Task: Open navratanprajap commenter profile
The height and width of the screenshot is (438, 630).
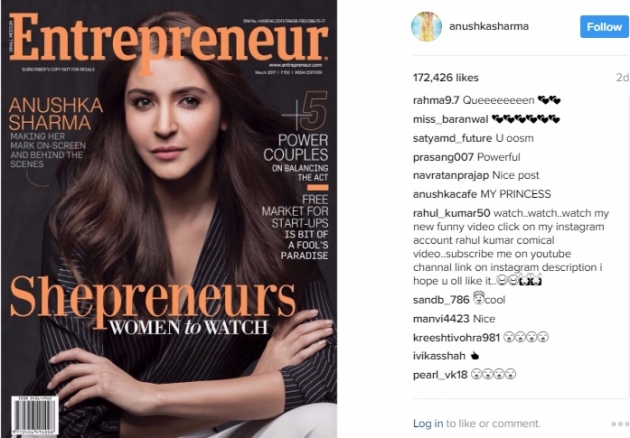Action: click(x=451, y=176)
